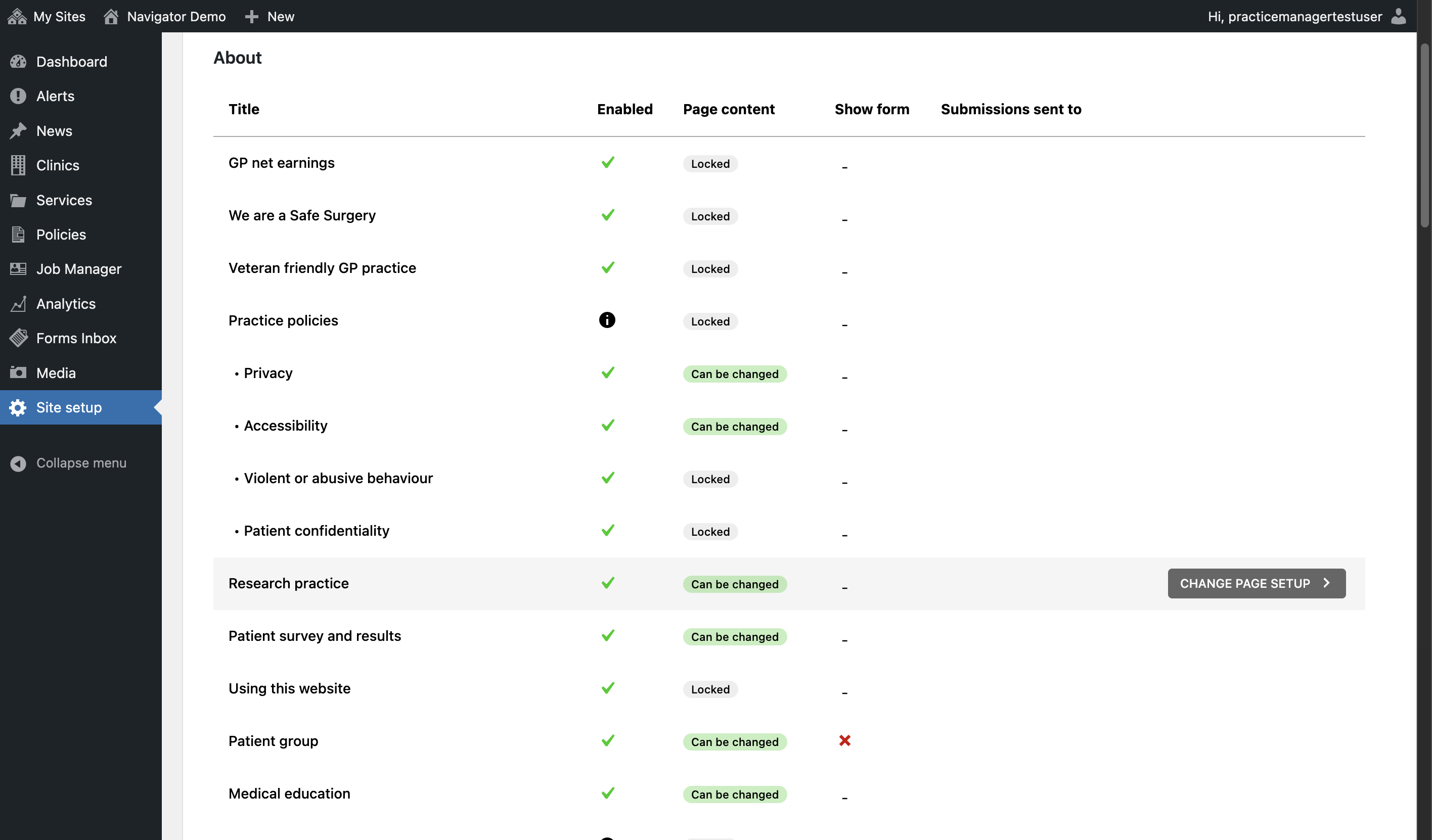Click the Alerts exclamation icon

[18, 96]
